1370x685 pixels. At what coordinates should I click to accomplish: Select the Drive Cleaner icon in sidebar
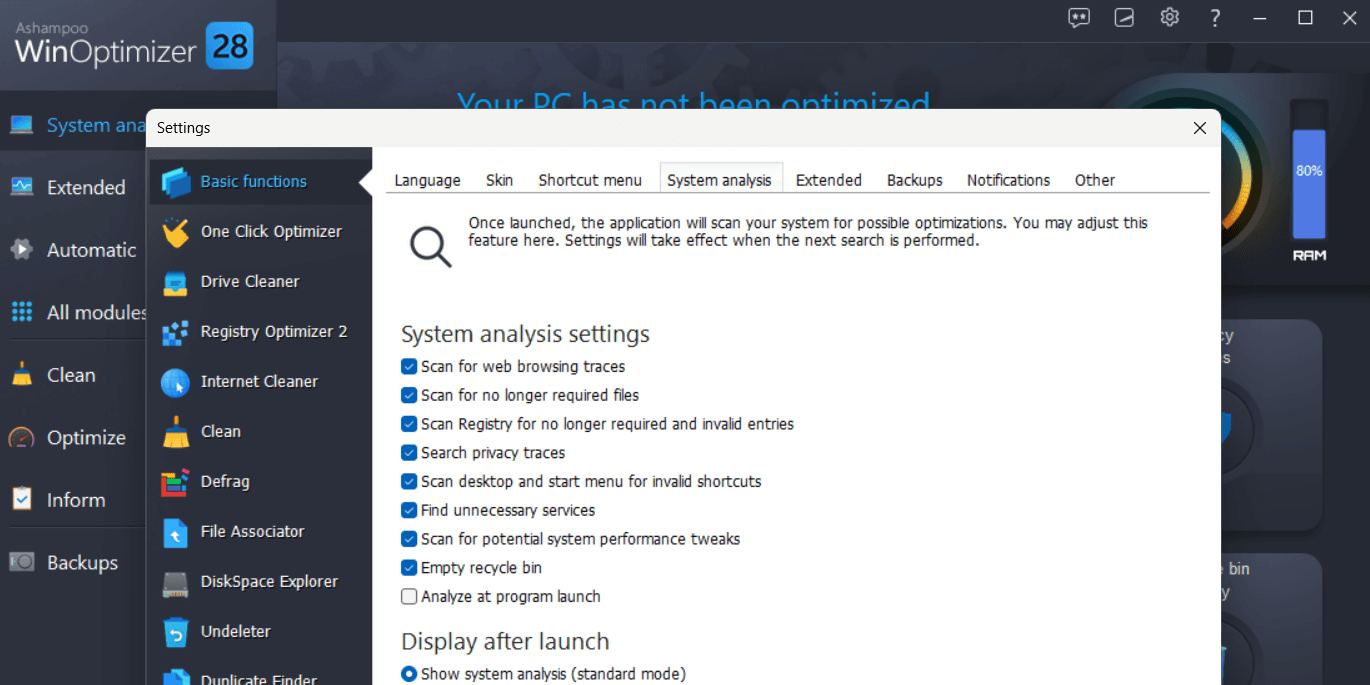(176, 282)
